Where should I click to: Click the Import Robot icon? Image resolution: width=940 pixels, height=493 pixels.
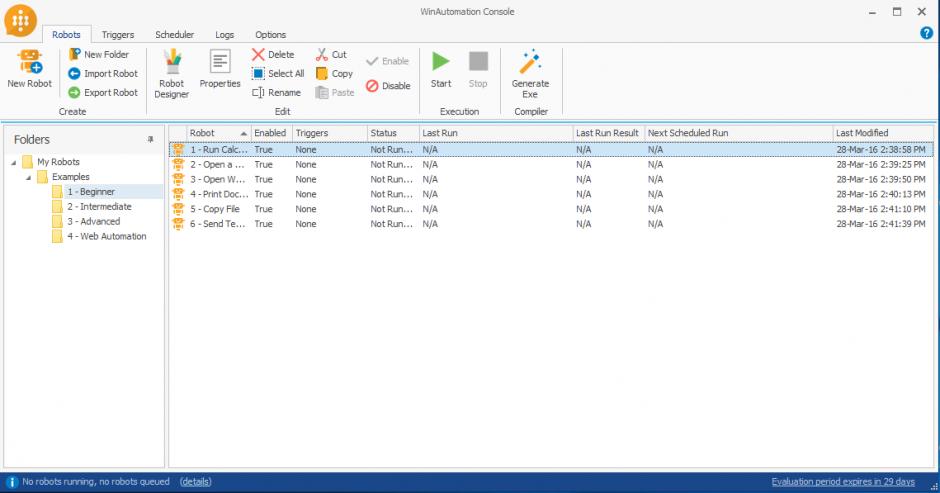point(74,73)
